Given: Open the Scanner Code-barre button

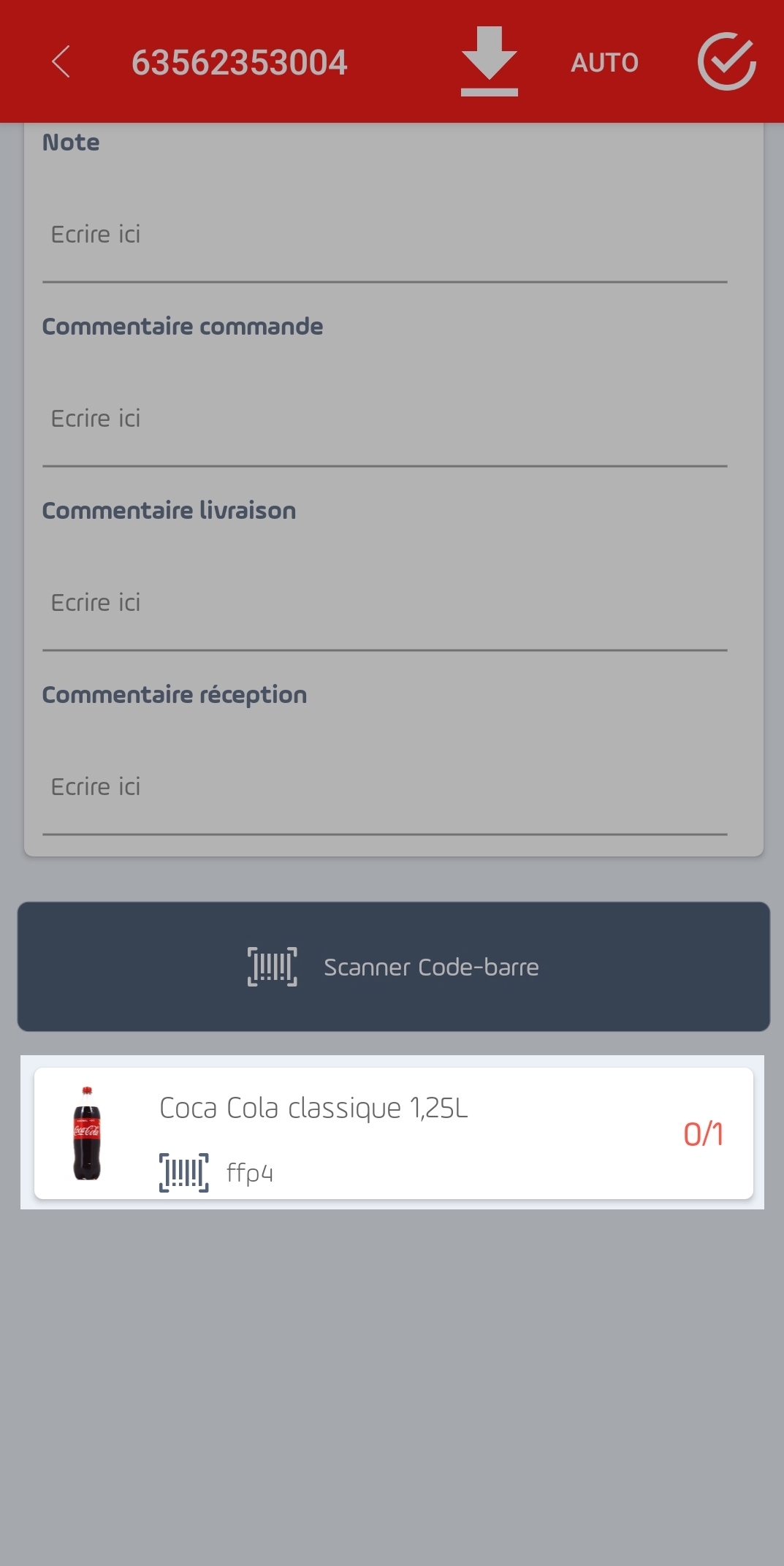Looking at the screenshot, I should [x=393, y=967].
